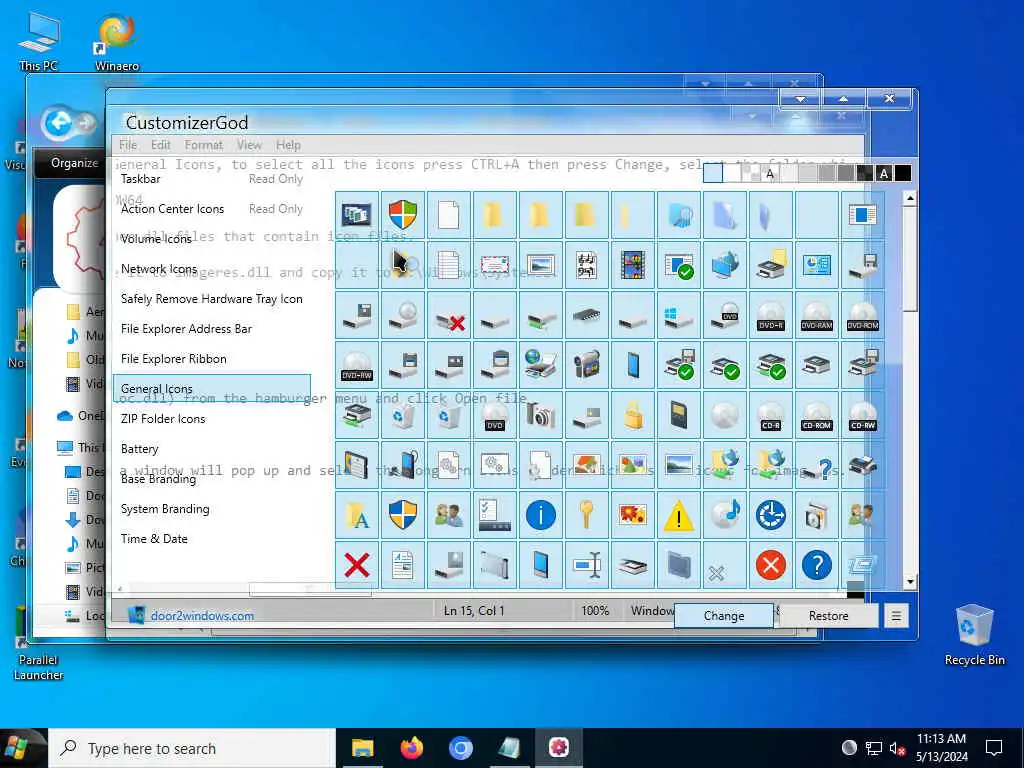The width and height of the screenshot is (1024, 768).
Task: Select the DVD-RW disc icon
Action: point(357,366)
